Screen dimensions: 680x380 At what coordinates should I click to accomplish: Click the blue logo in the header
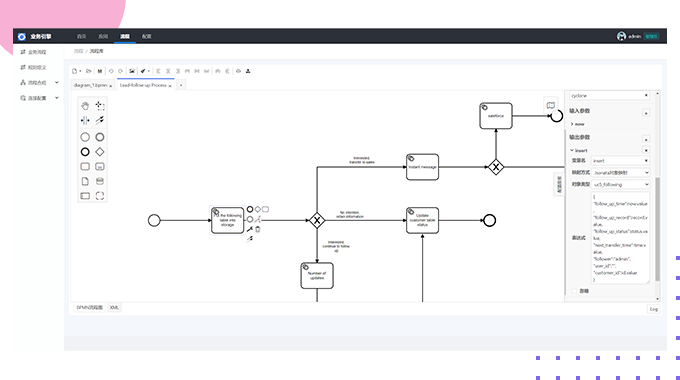(22, 36)
